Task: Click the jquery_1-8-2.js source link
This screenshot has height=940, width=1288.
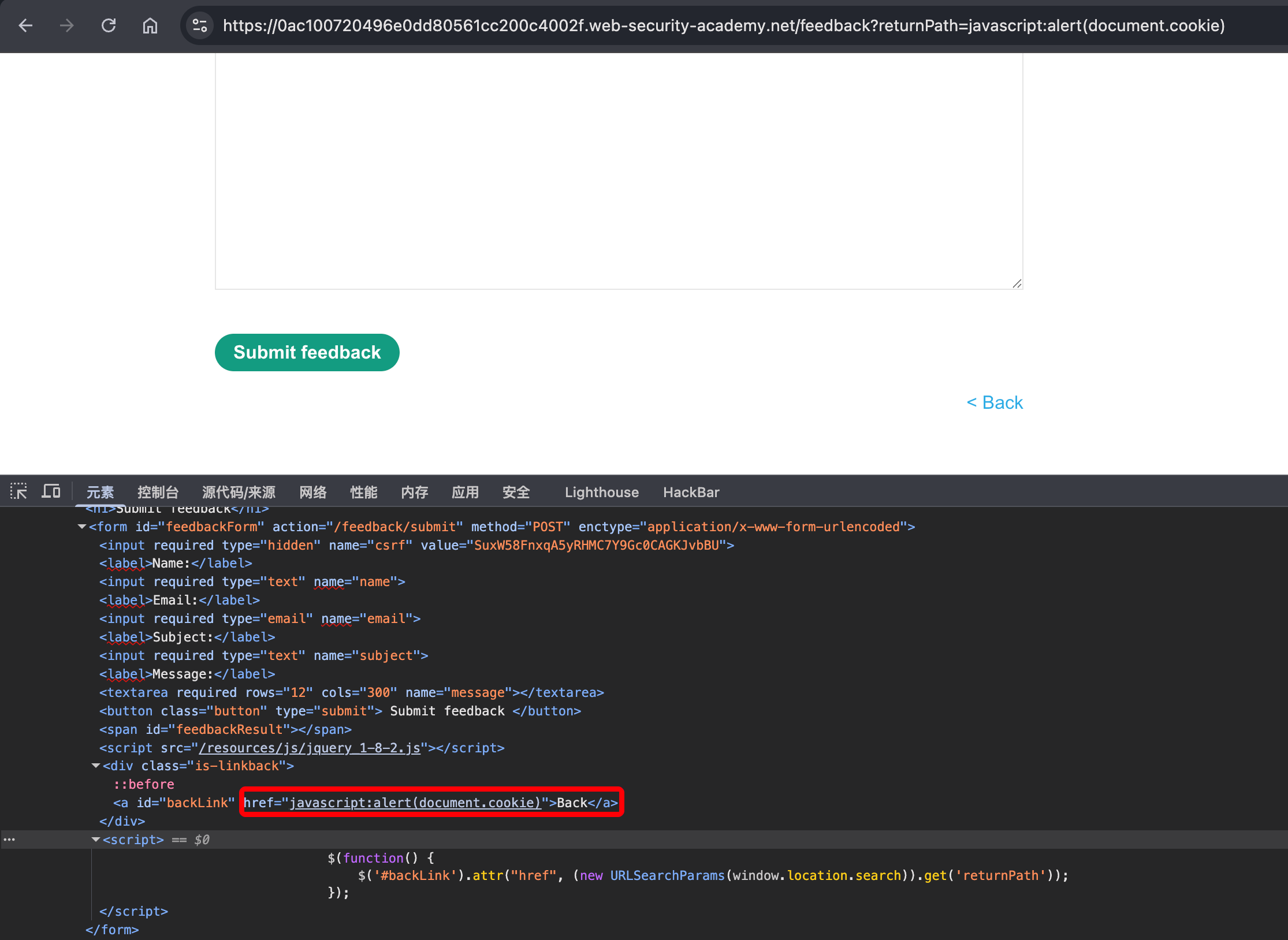Action: pos(310,748)
